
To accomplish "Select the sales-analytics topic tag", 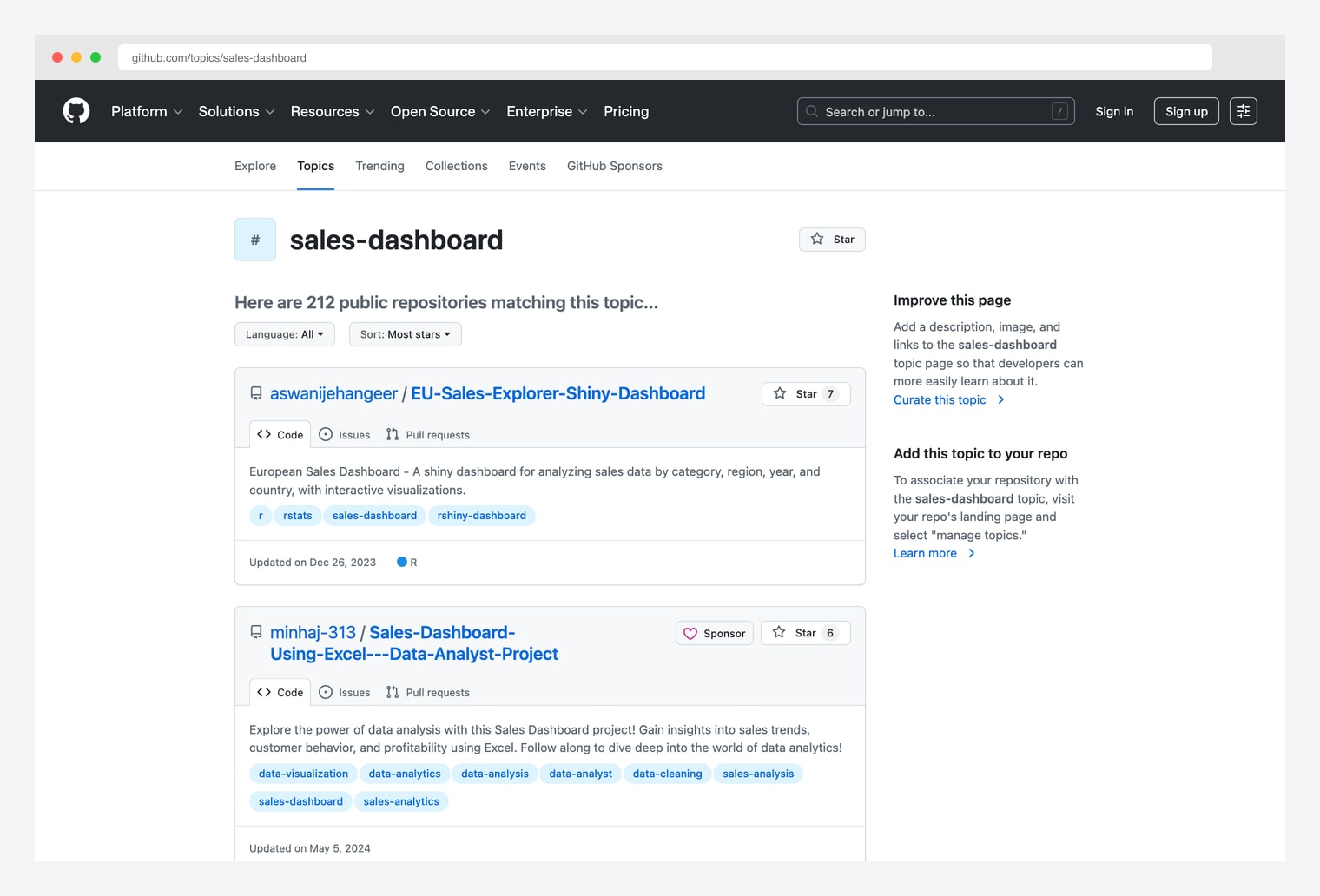I will [x=401, y=801].
